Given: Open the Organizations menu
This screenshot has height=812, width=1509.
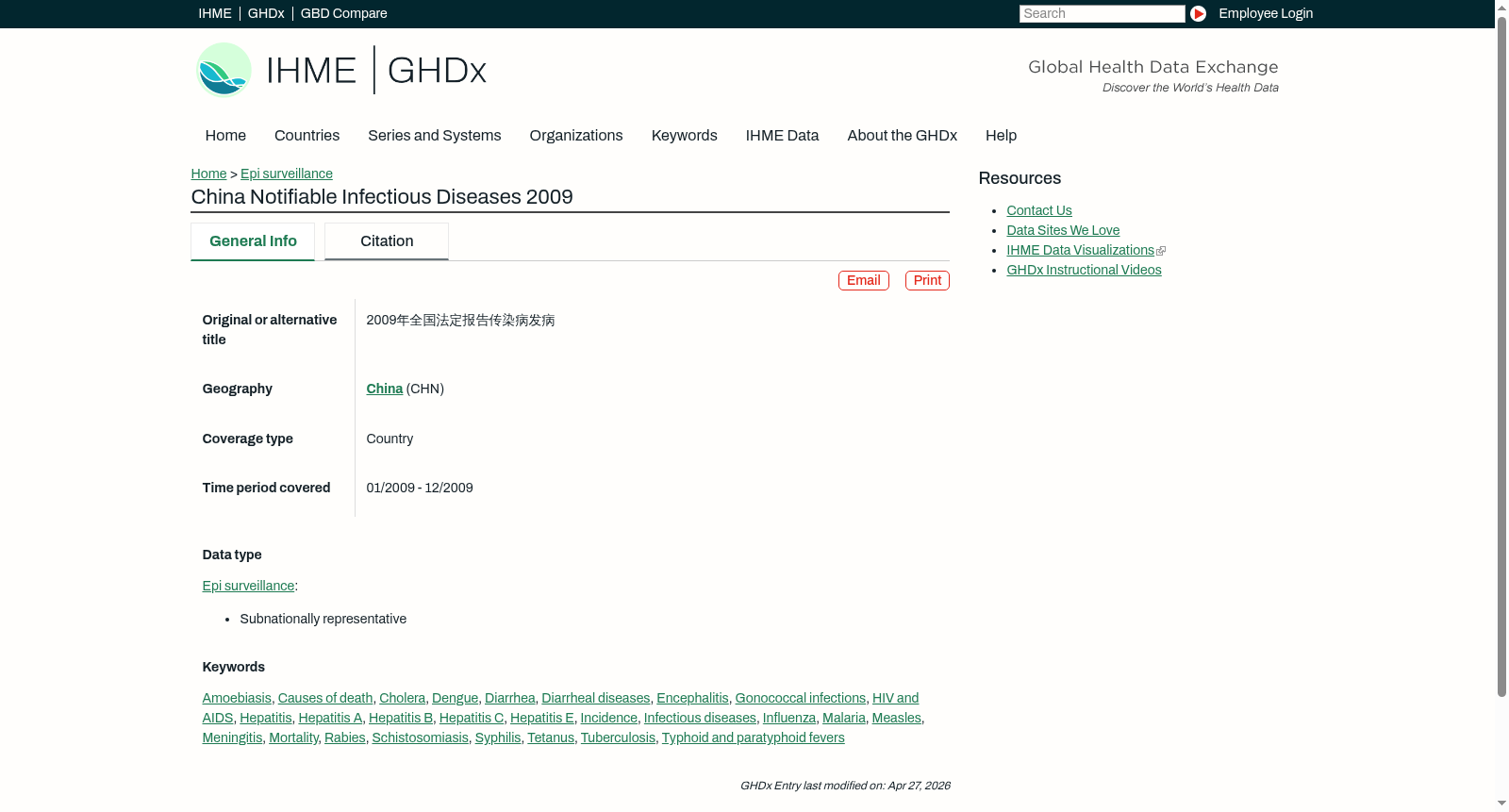Looking at the screenshot, I should tap(576, 136).
